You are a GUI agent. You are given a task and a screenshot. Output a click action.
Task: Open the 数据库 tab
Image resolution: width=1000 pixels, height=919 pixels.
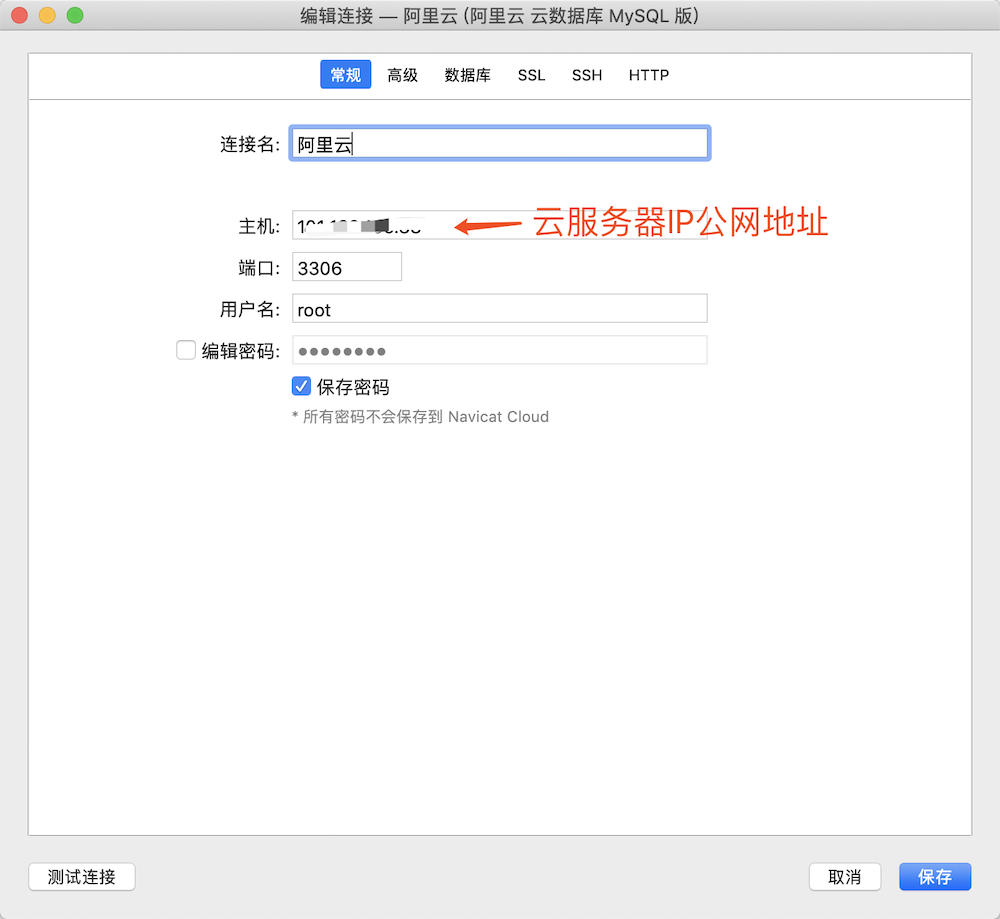tap(467, 75)
